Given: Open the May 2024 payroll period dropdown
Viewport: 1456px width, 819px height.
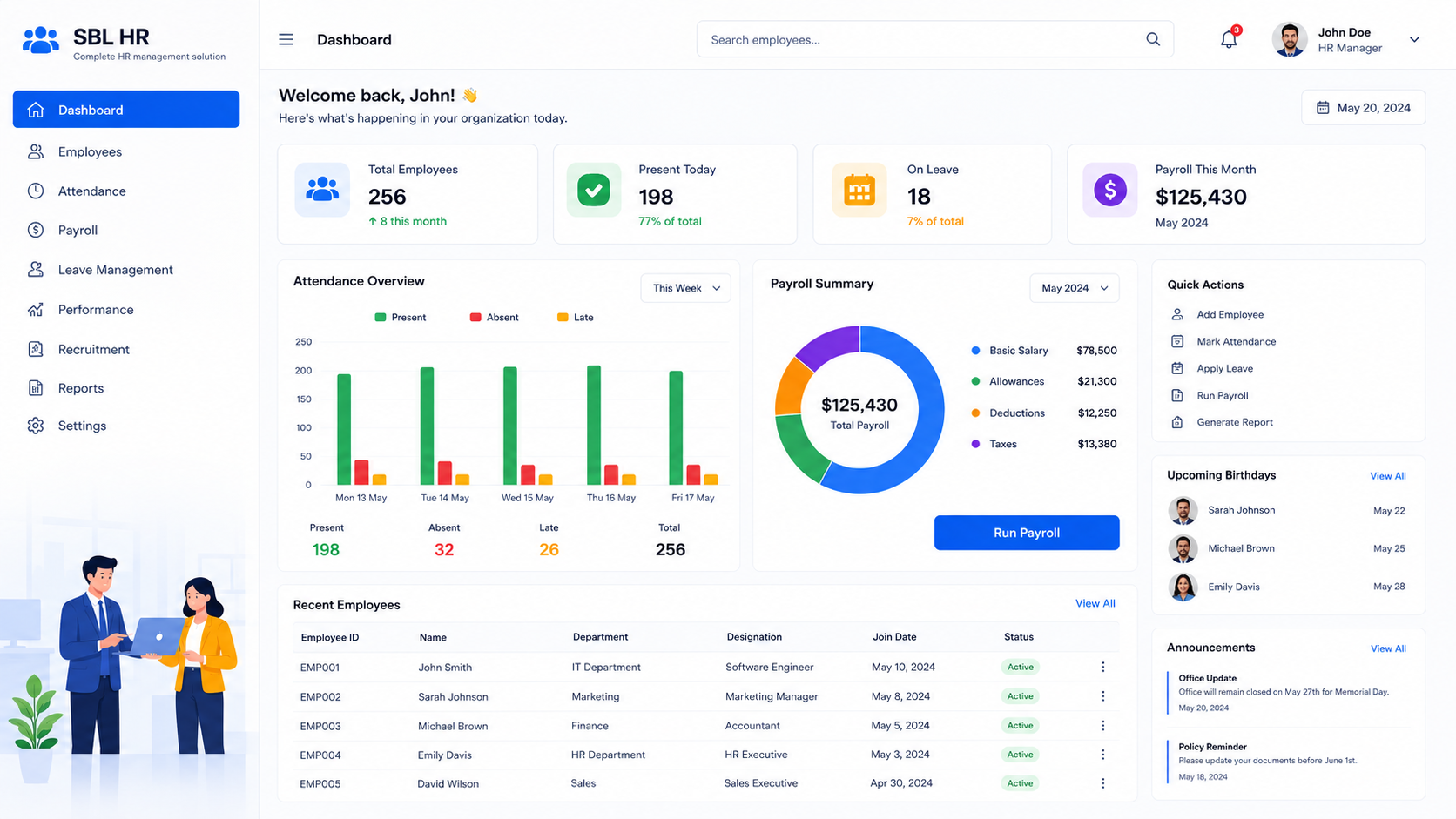Looking at the screenshot, I should tap(1074, 288).
